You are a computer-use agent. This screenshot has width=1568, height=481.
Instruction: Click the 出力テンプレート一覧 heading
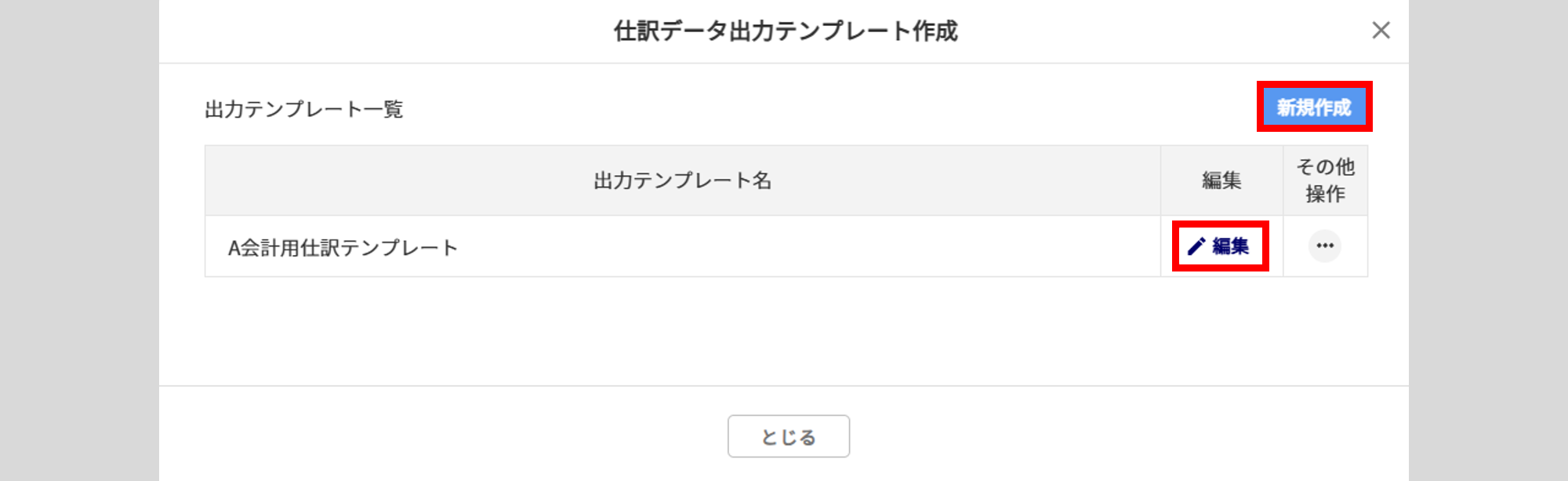coord(303,109)
